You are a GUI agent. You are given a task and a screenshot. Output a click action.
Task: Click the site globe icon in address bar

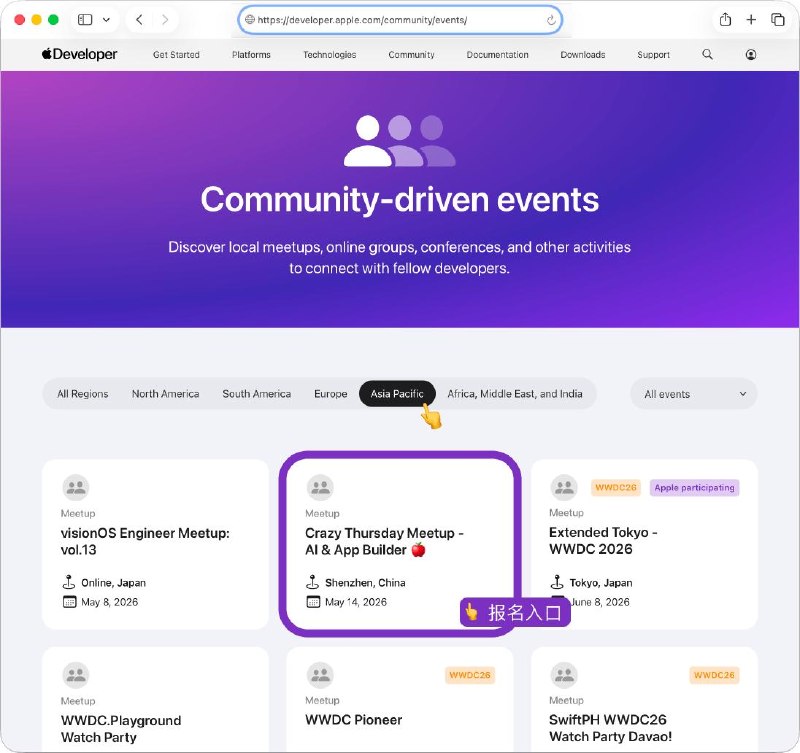(249, 20)
